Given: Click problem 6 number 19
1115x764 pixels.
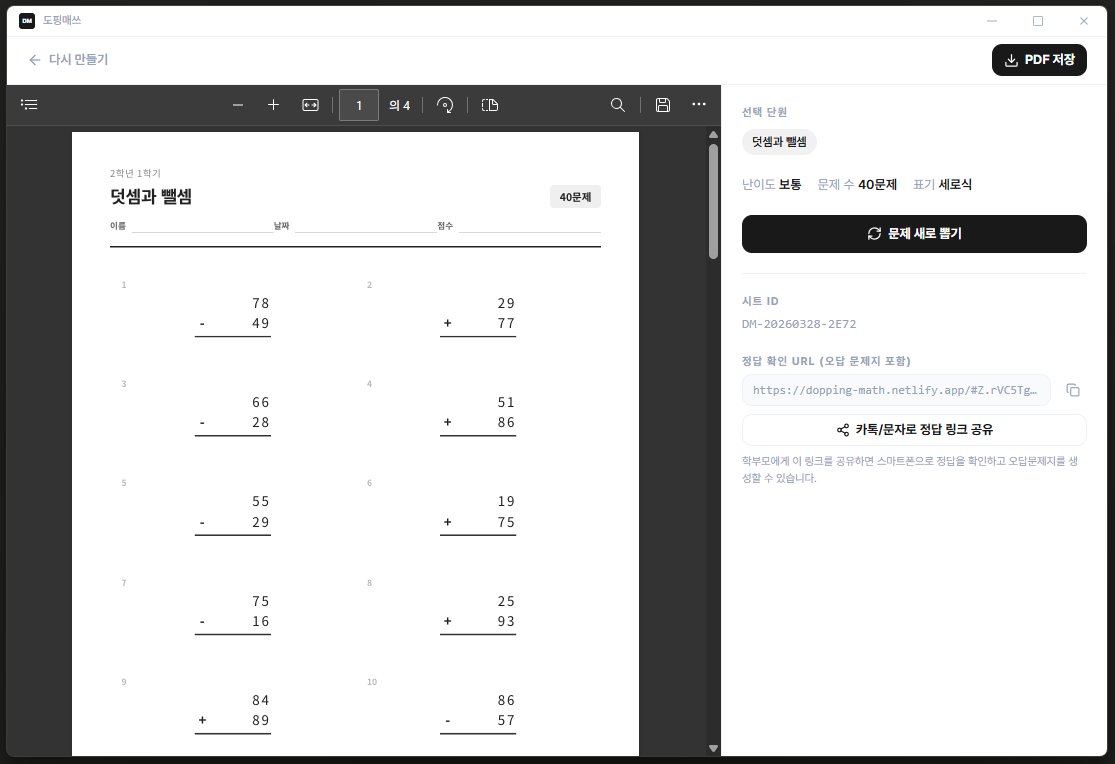Looking at the screenshot, I should click(506, 502).
